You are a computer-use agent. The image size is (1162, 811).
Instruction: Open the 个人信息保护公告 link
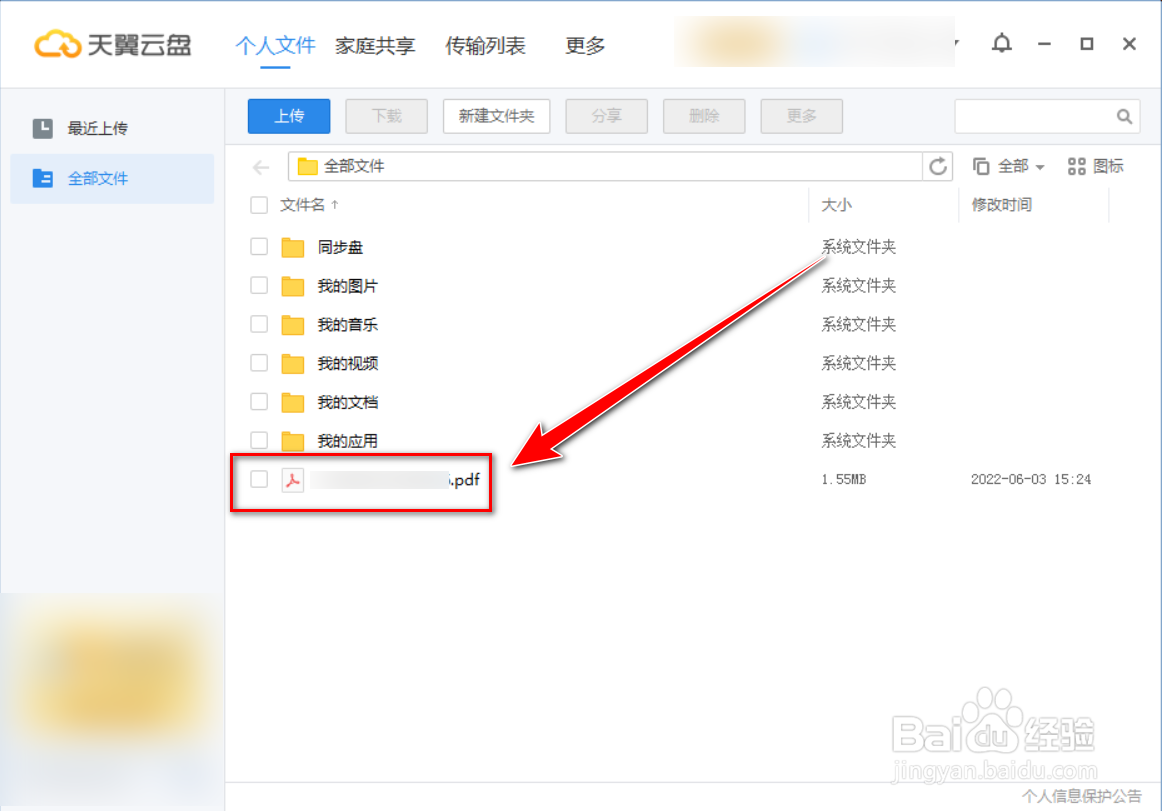pyautogui.click(x=1082, y=797)
